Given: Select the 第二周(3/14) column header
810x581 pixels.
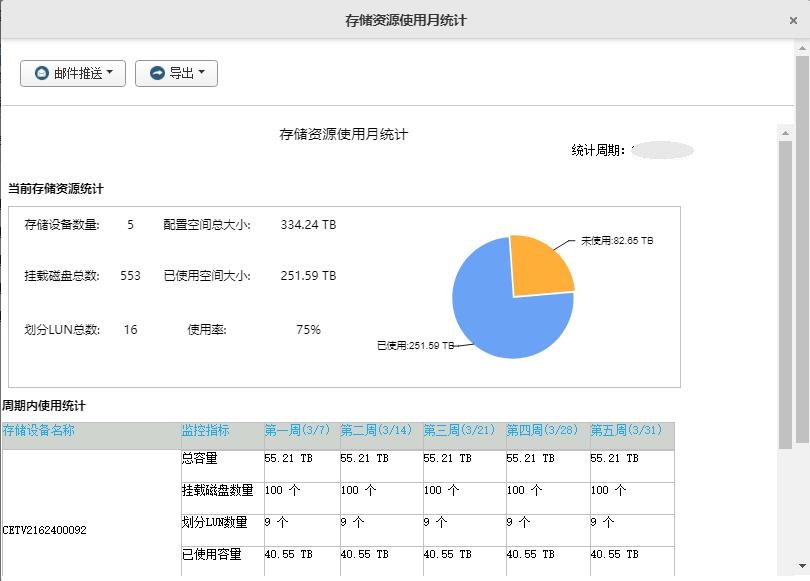Looking at the screenshot, I should click(377, 429).
